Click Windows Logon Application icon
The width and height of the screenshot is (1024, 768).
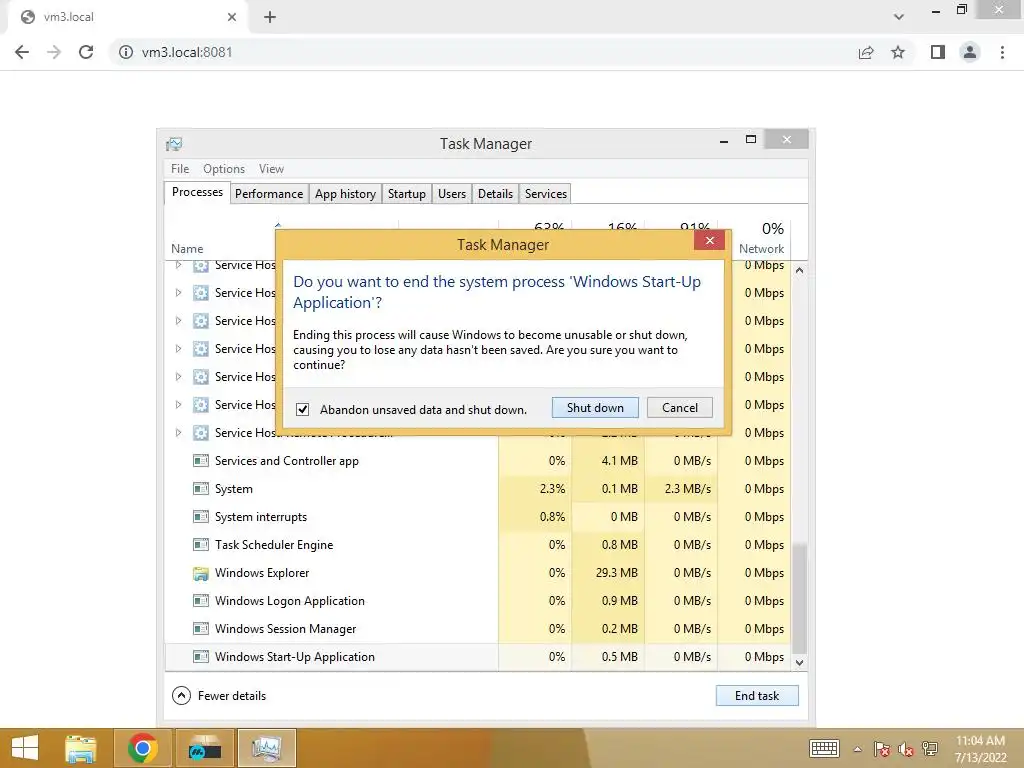pyautogui.click(x=200, y=601)
